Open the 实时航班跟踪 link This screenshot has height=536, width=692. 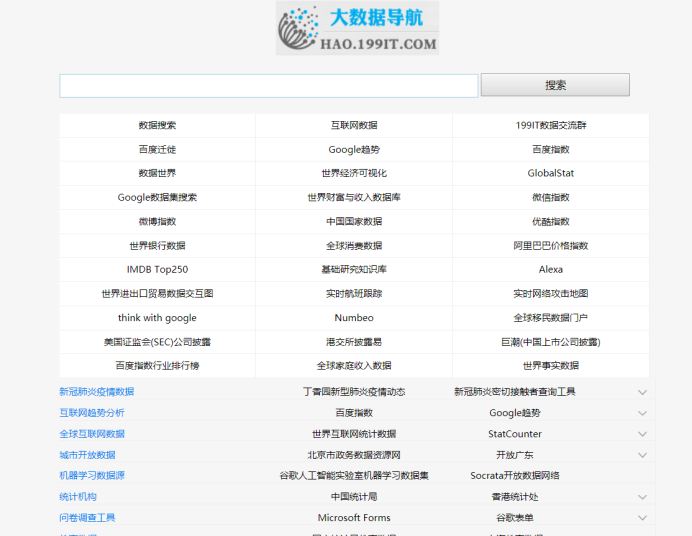click(x=354, y=293)
